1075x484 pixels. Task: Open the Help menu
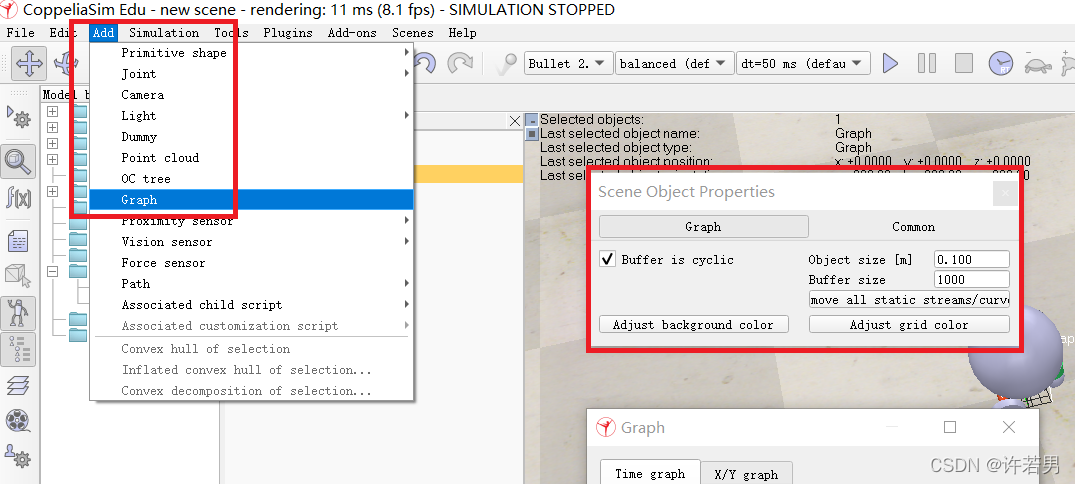point(463,33)
